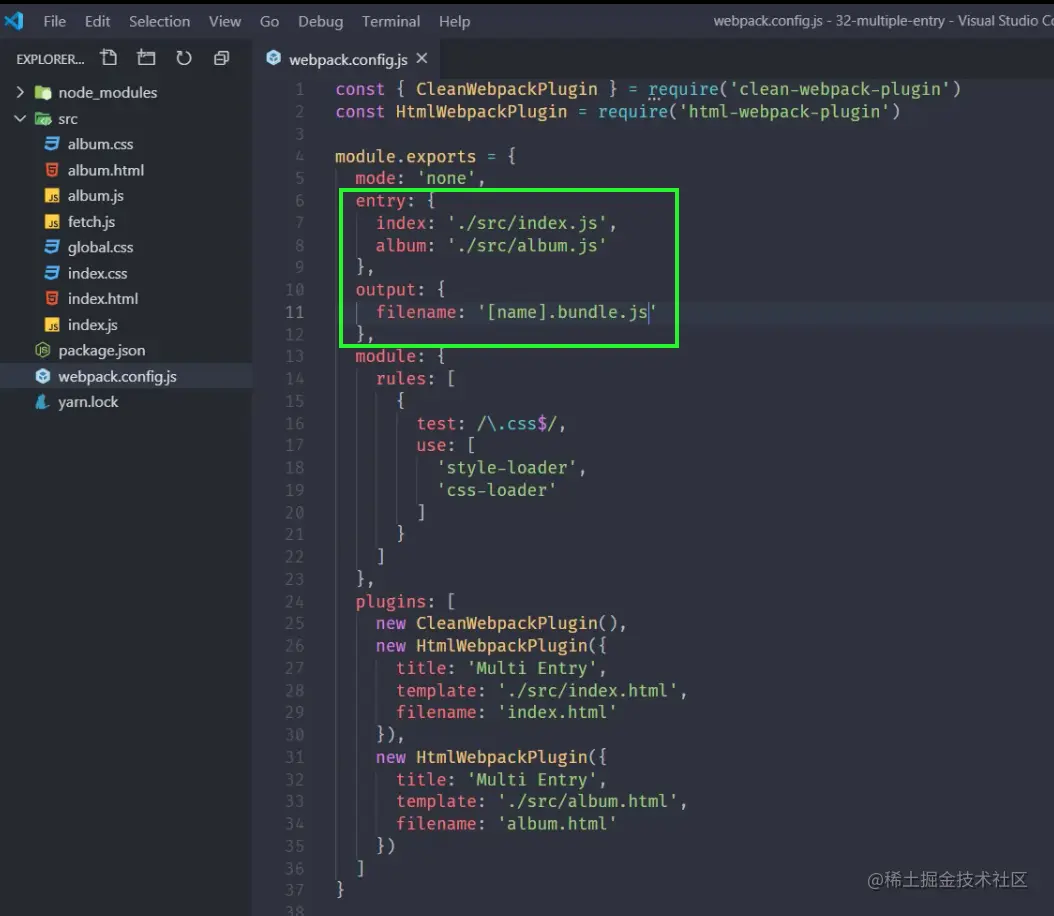Screen dimensions: 1054x916
Task: Open global.css in the file tree
Action: tap(100, 247)
